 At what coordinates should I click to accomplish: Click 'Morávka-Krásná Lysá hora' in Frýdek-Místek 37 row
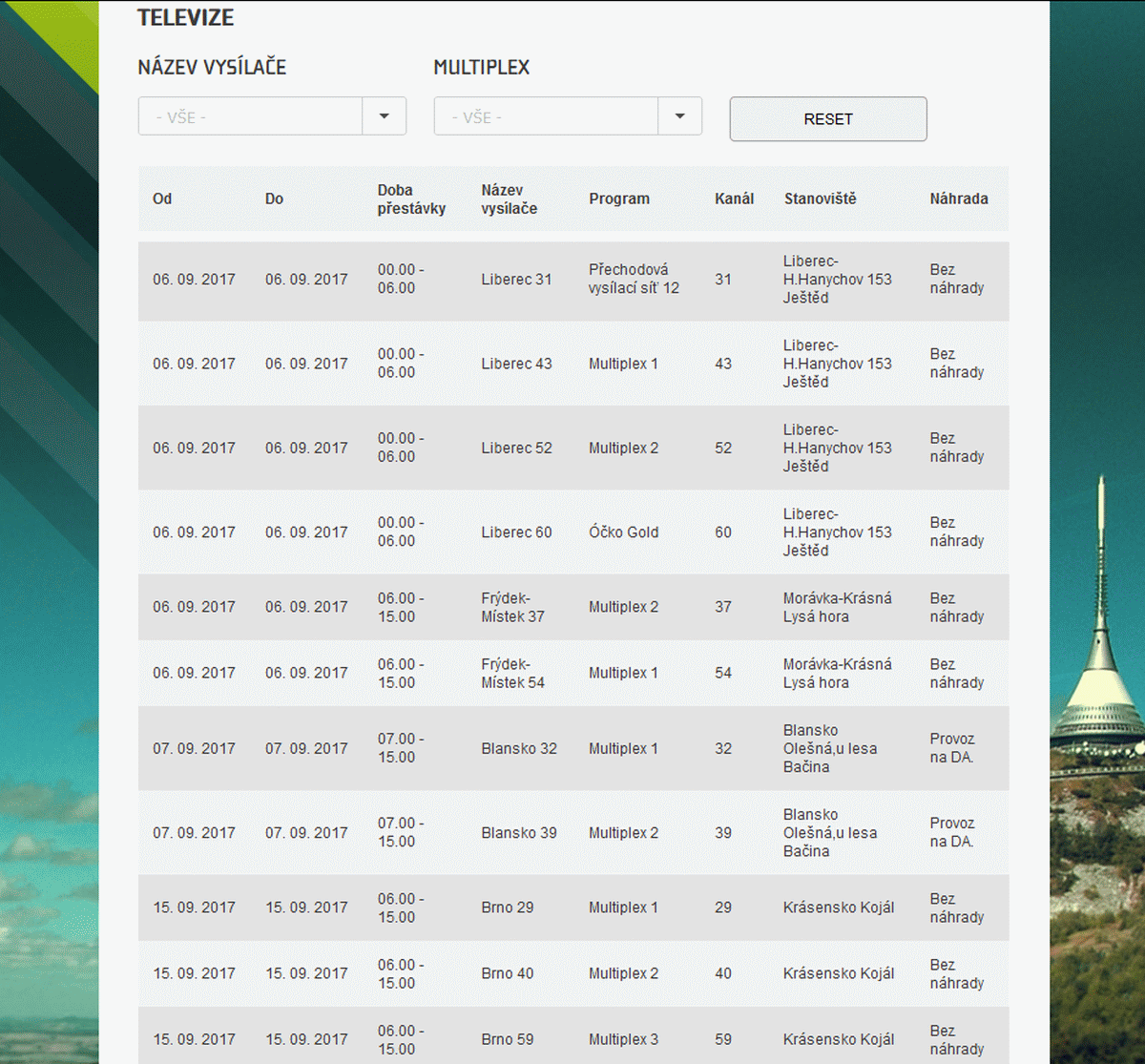(838, 607)
